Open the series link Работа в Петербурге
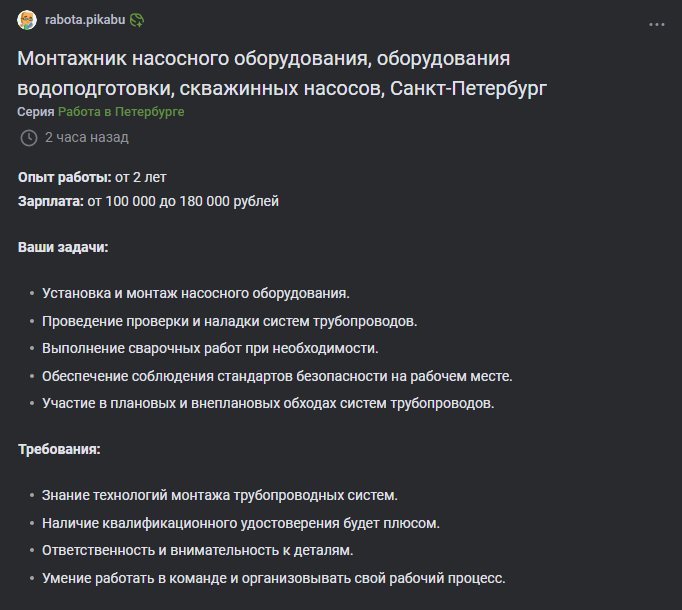 121,112
